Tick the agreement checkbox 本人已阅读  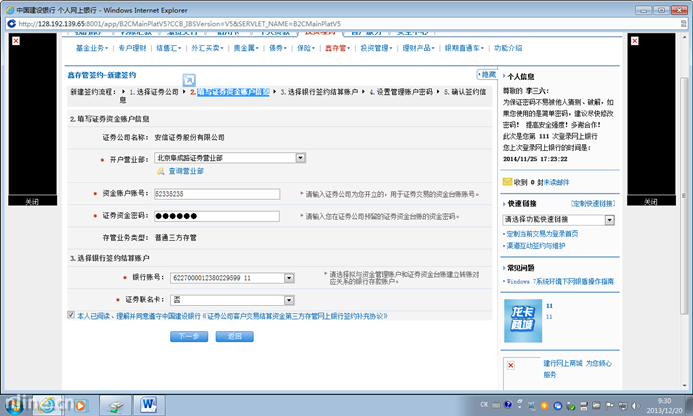coord(71,315)
